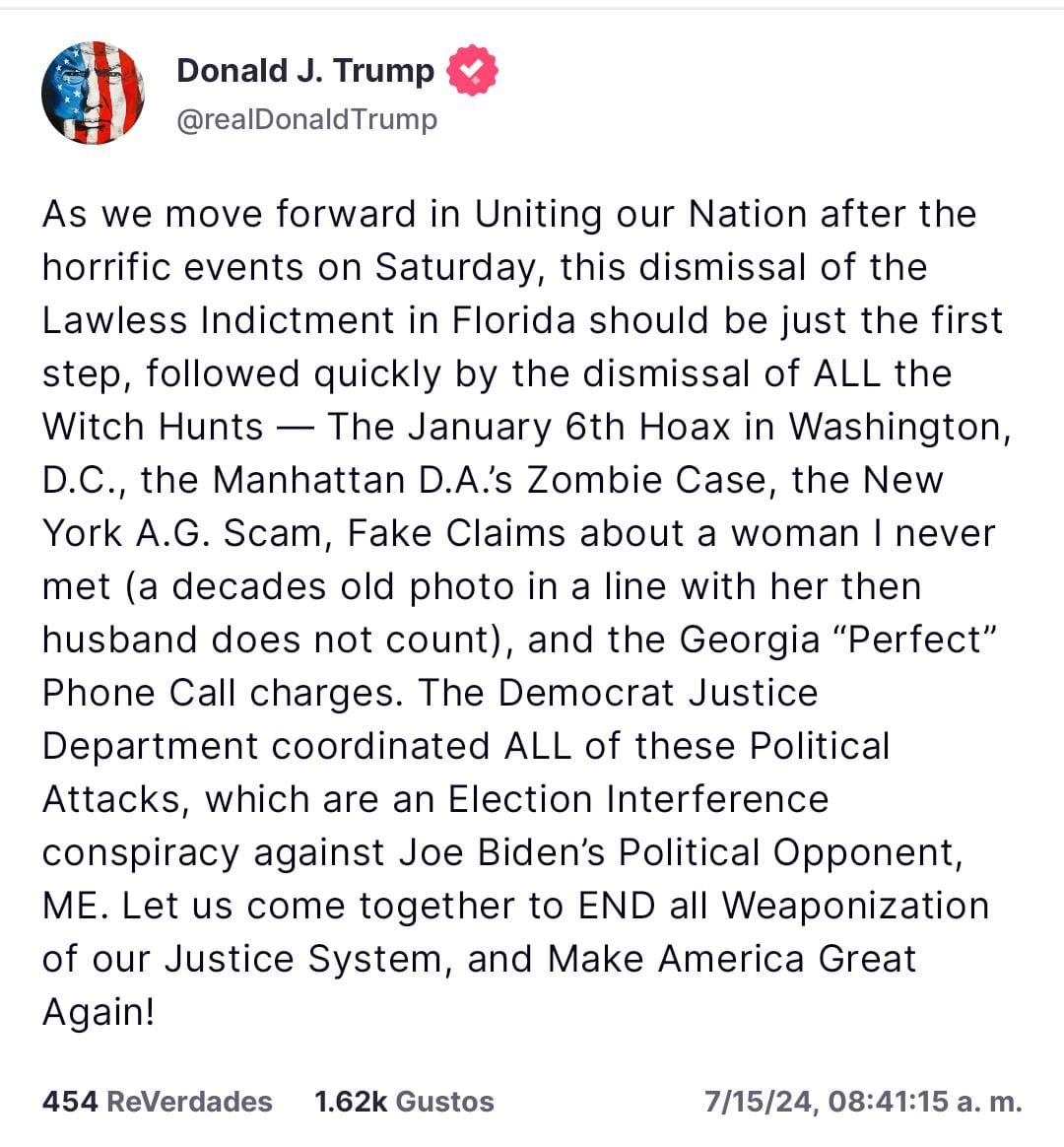Click the phrase 'Election Interference' in the post
Viewport: 1064px width, 1147px height.
point(638,799)
